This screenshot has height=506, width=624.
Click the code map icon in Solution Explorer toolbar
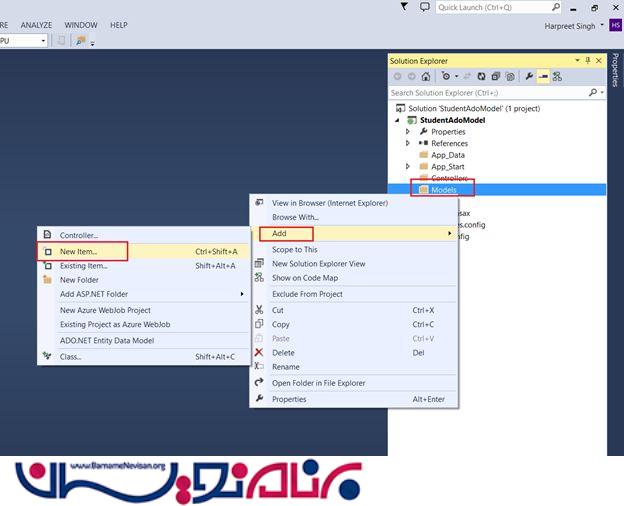(x=557, y=76)
